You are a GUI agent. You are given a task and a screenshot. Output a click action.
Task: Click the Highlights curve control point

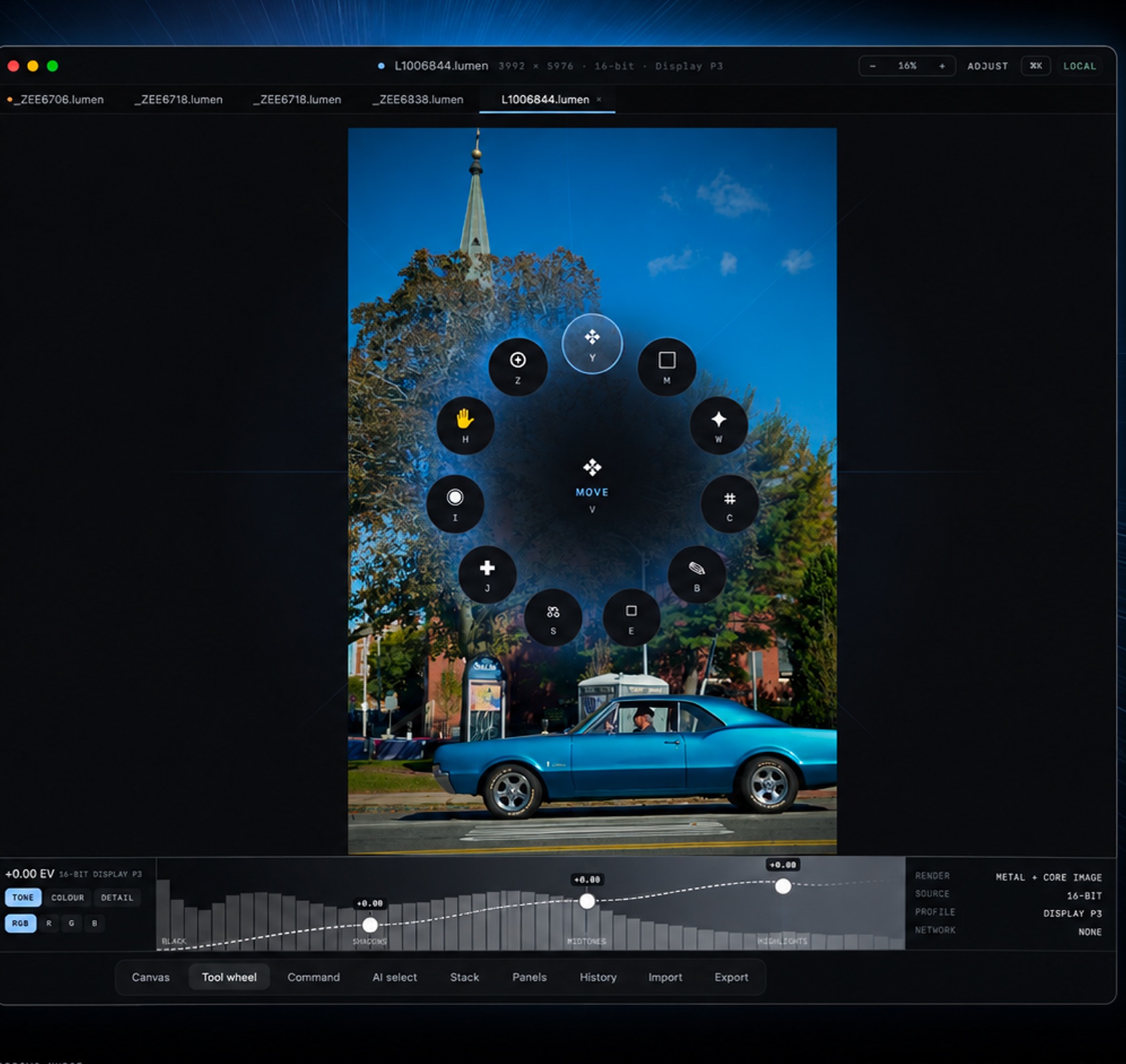tap(783, 886)
